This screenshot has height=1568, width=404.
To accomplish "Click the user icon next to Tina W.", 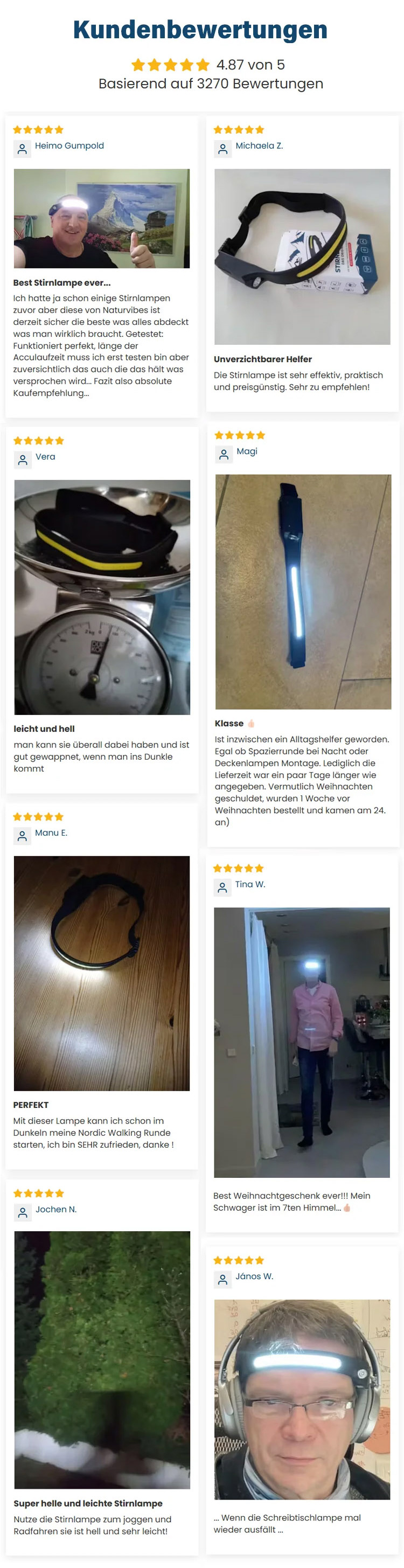I will coord(222,888).
